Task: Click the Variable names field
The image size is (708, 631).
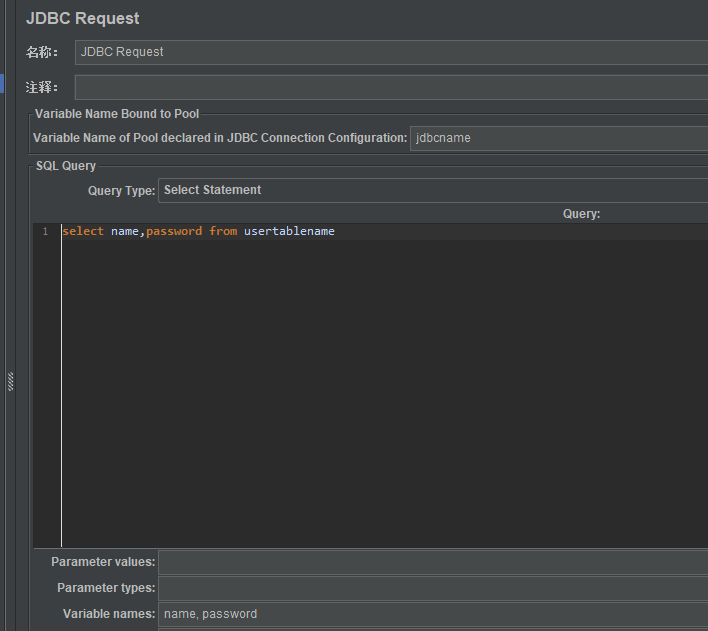Action: pyautogui.click(x=432, y=614)
